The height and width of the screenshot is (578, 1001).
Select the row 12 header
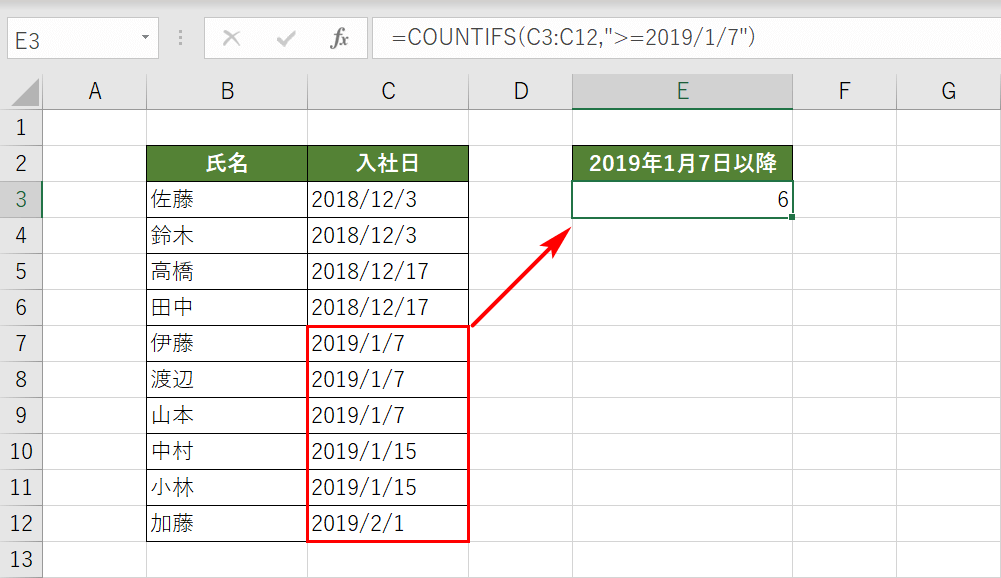pos(20,522)
